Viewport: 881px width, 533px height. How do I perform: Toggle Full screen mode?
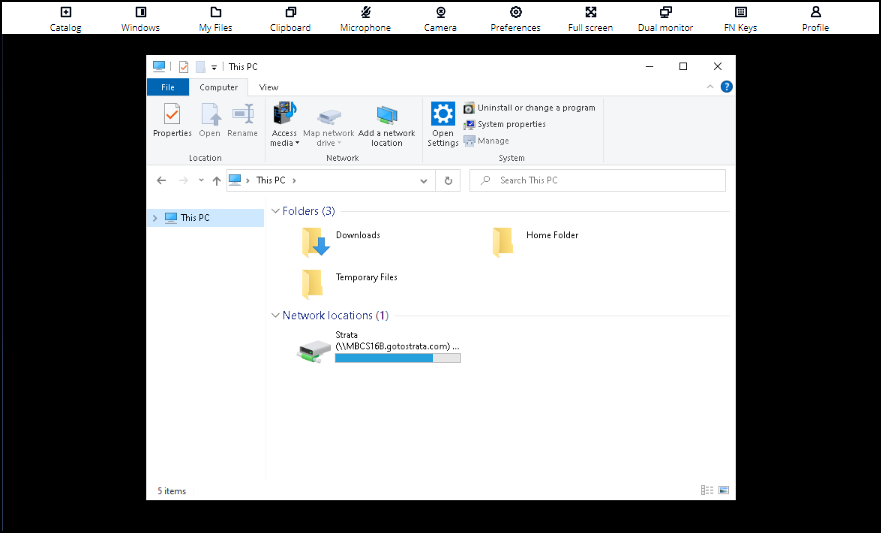(591, 19)
